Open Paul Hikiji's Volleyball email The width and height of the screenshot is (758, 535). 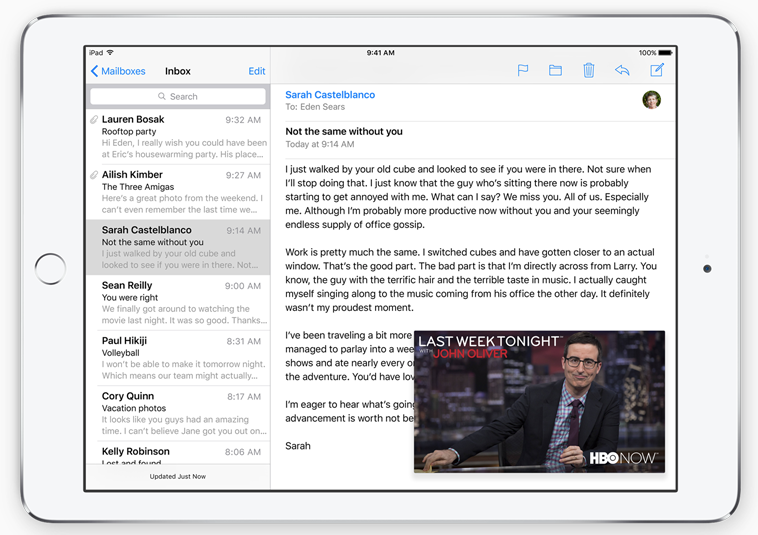[180, 358]
